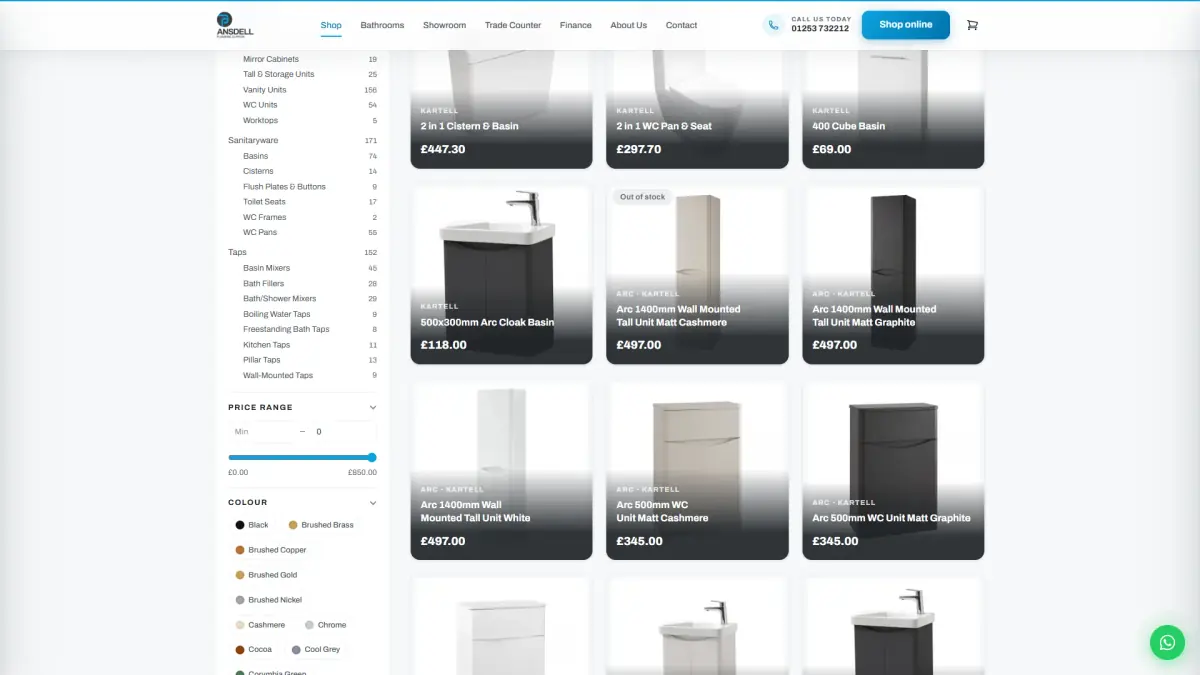Viewport: 1200px width, 675px height.
Task: Focus the max price input showing 0
Action: [343, 432]
